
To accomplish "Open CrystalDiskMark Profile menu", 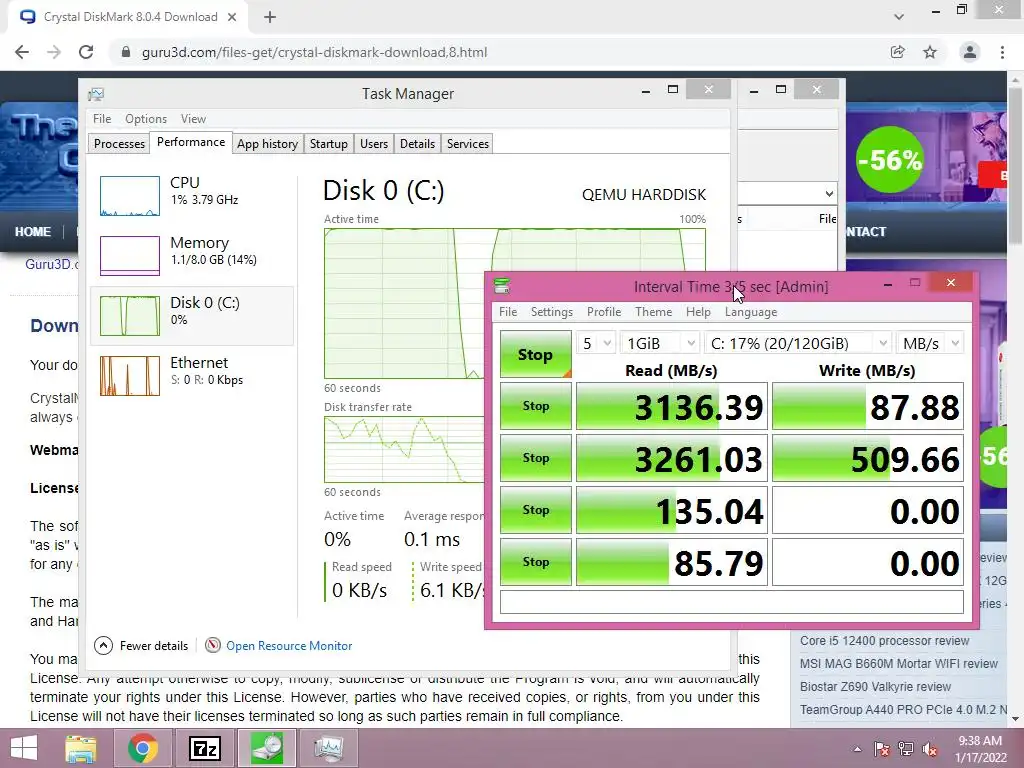I will pos(604,312).
